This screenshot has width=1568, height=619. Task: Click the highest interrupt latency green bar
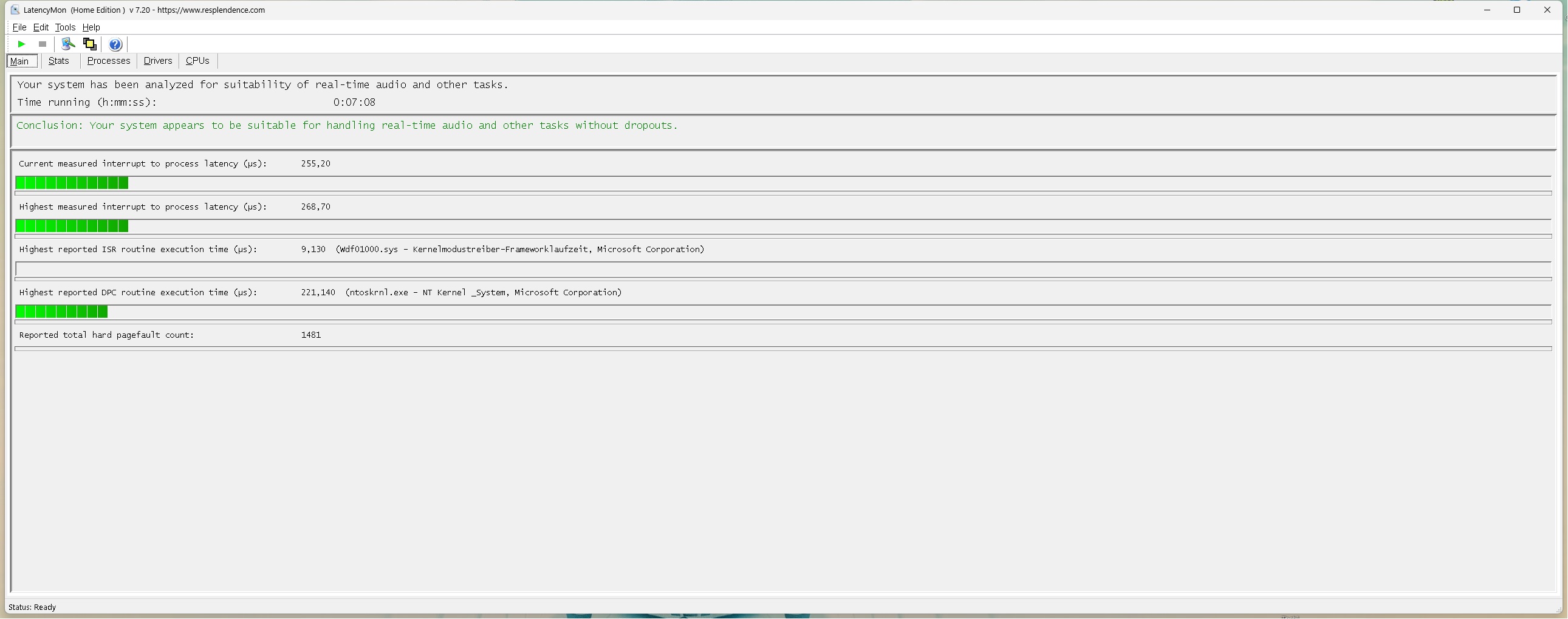[x=72, y=226]
